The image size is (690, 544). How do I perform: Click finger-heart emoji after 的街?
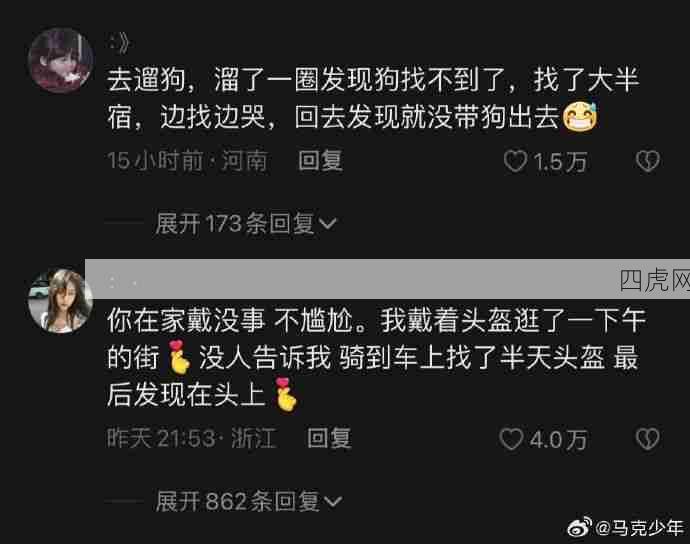tap(179, 357)
